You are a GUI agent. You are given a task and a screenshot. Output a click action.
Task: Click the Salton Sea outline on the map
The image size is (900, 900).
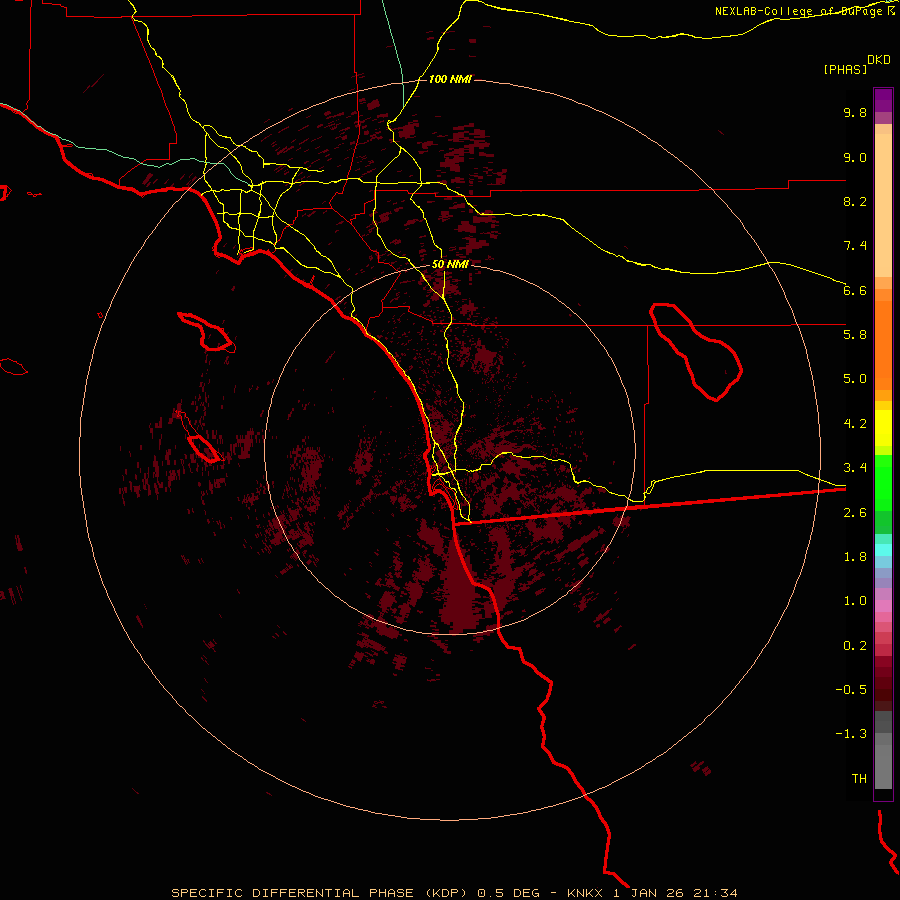(x=696, y=351)
